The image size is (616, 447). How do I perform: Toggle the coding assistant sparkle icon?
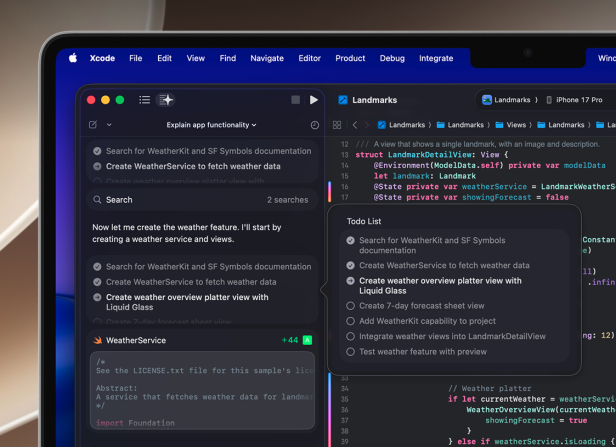tap(165, 100)
